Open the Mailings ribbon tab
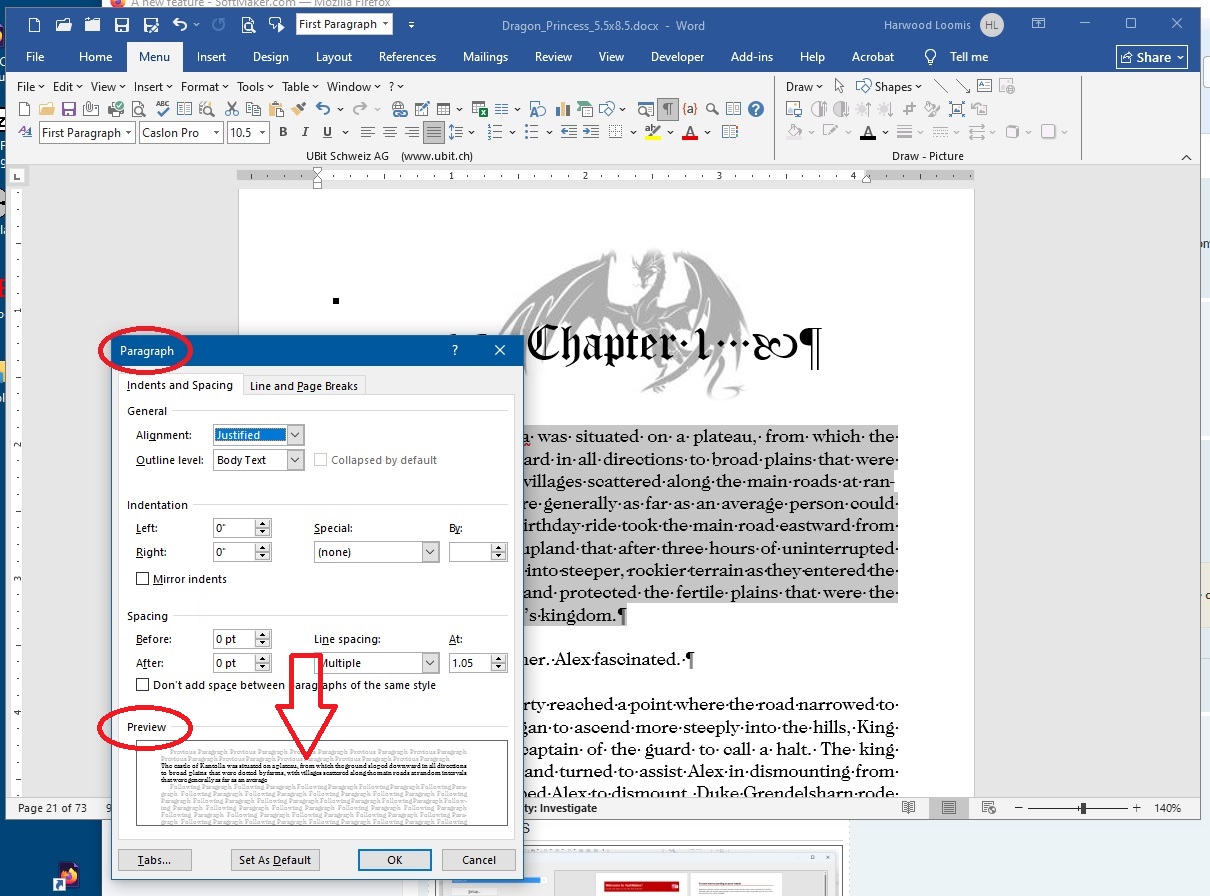 tap(485, 57)
